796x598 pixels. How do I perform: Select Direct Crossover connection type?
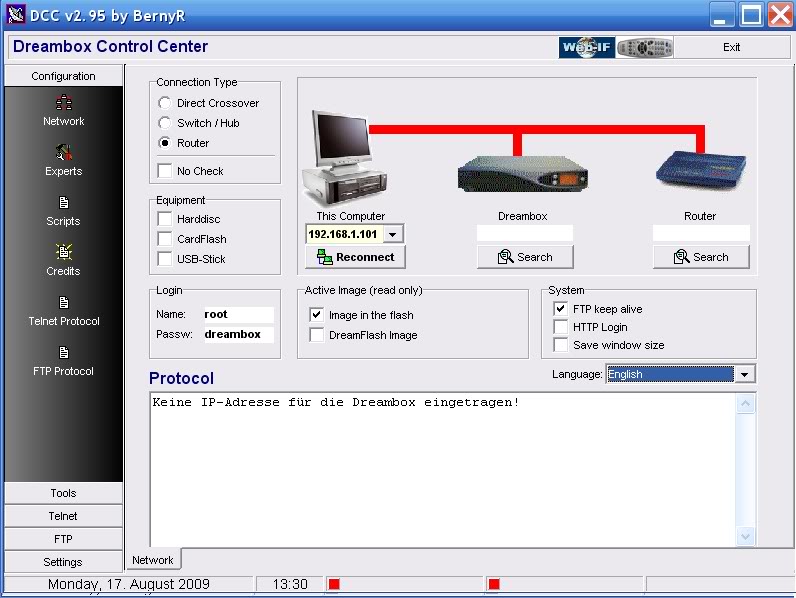coord(164,103)
